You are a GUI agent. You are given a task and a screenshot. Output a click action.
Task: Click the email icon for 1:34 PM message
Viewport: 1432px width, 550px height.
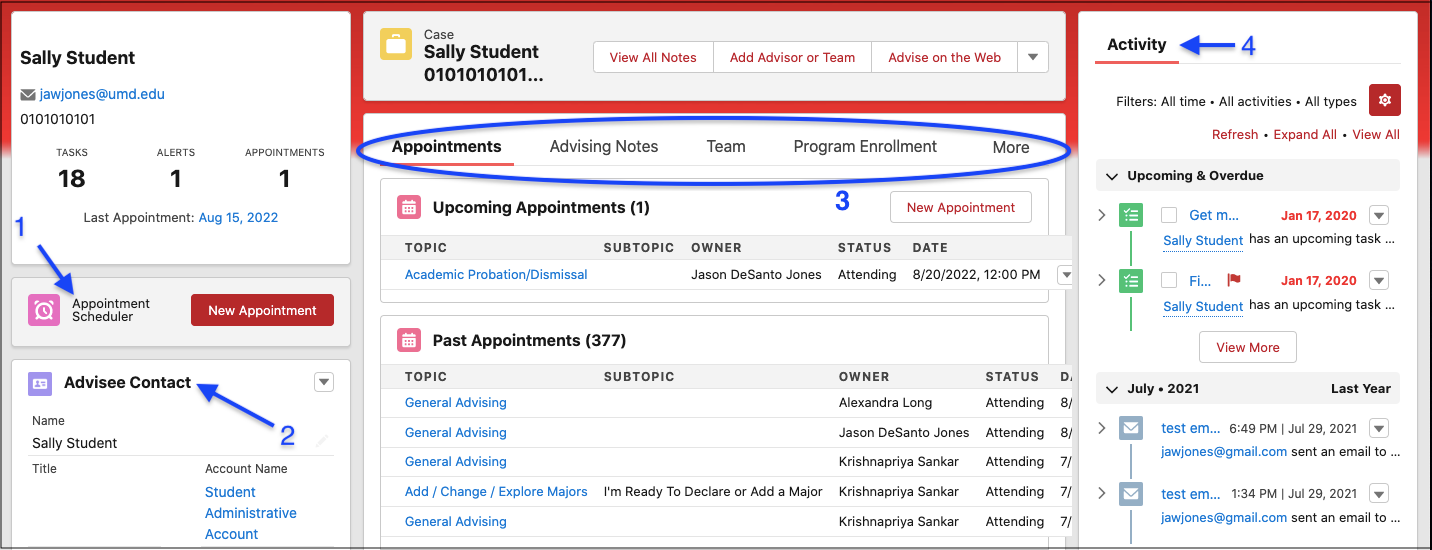1131,494
